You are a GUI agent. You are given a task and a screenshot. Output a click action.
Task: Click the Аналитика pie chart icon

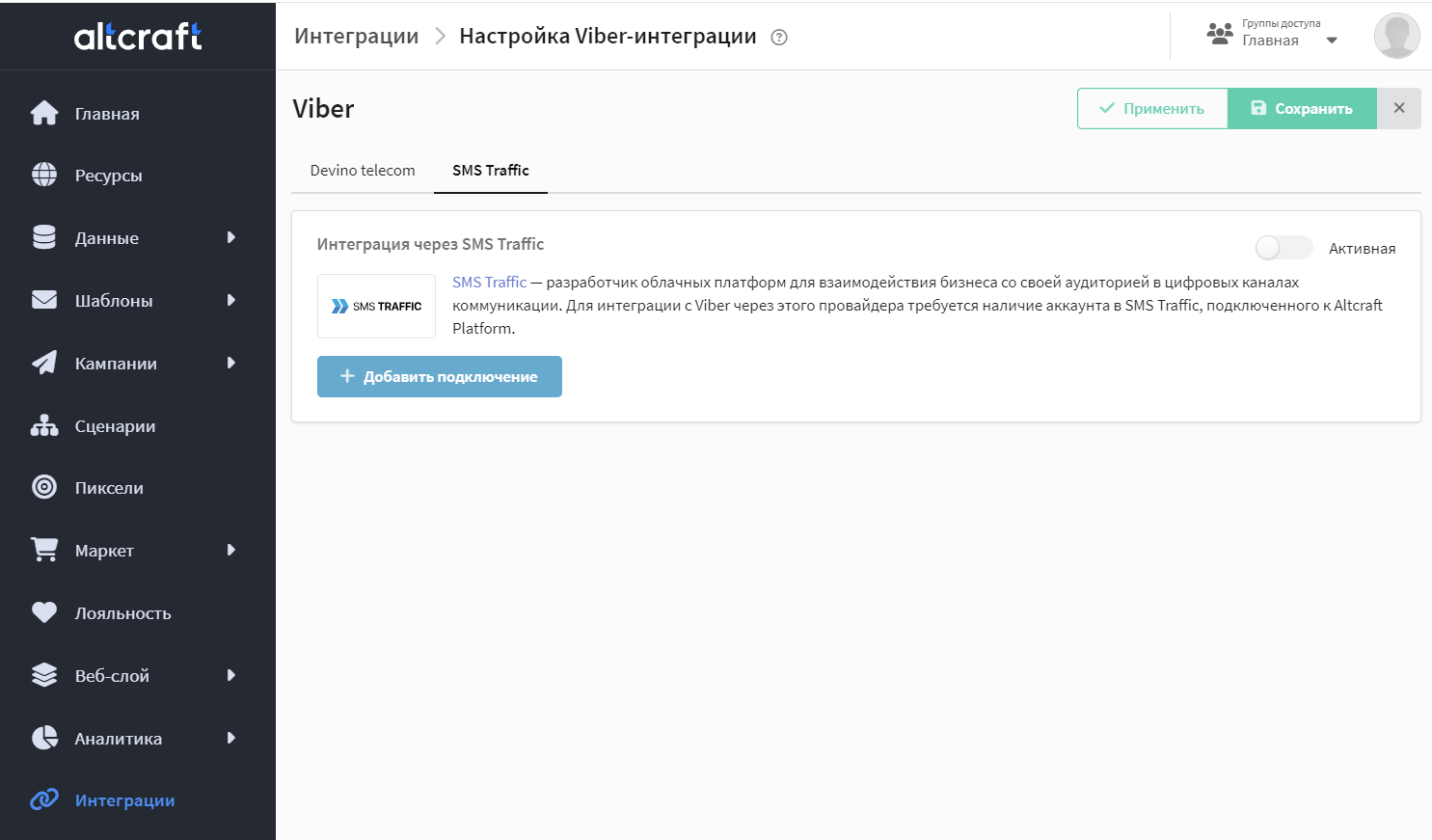tap(44, 738)
